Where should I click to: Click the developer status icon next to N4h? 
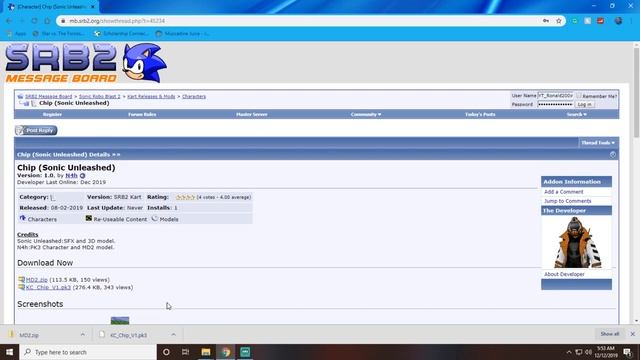(82, 176)
